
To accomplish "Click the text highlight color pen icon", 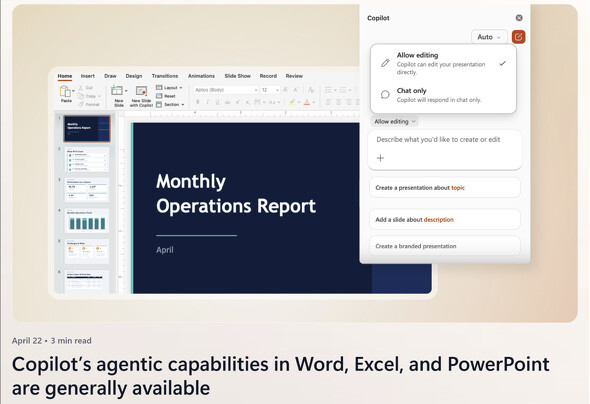I will click(292, 102).
